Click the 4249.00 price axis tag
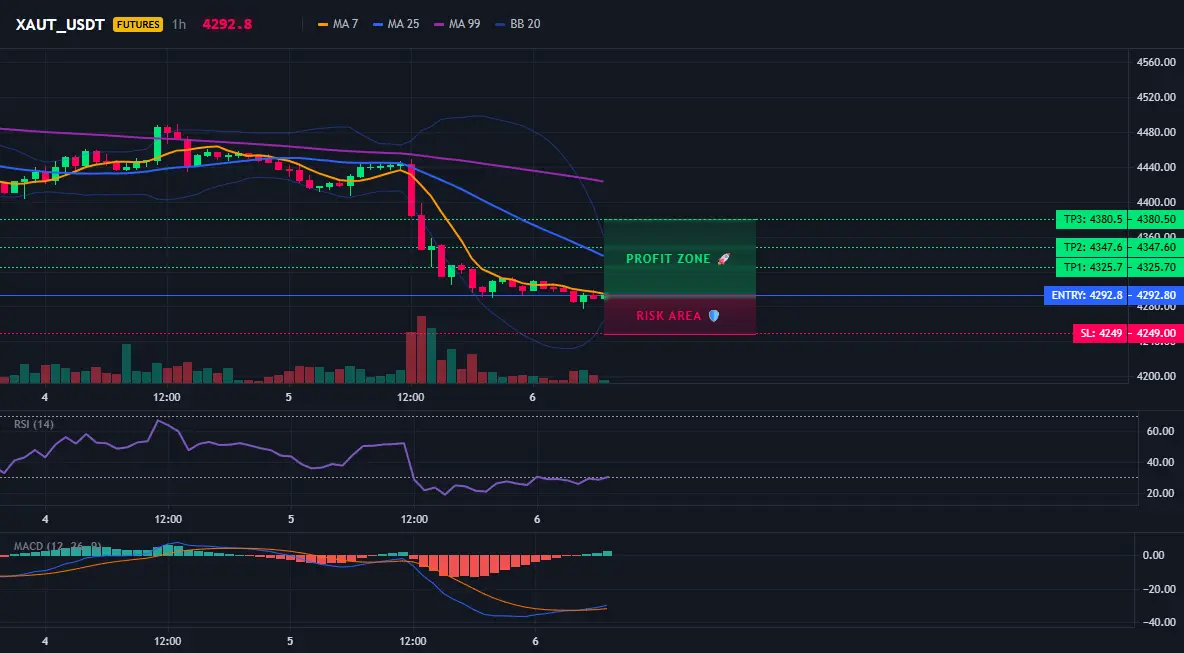Screen dimensions: 1184x653 (1155, 333)
